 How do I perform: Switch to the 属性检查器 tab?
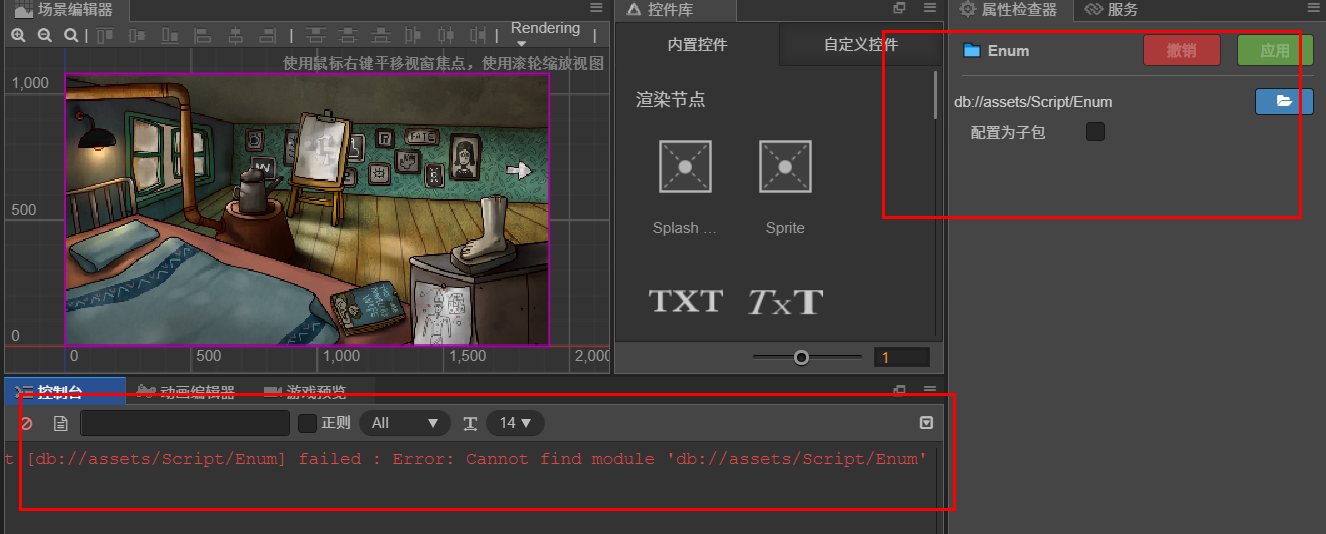tap(1010, 10)
